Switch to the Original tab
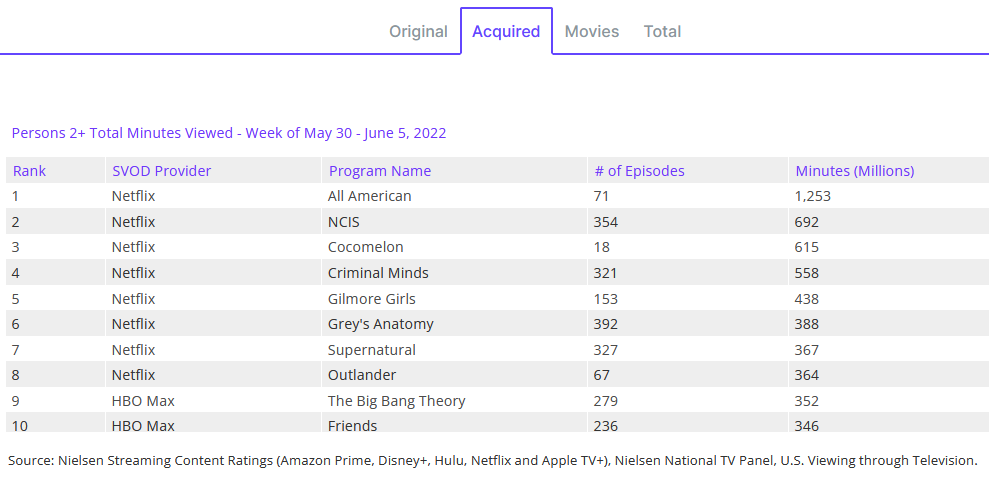The width and height of the screenshot is (989, 478). [418, 32]
